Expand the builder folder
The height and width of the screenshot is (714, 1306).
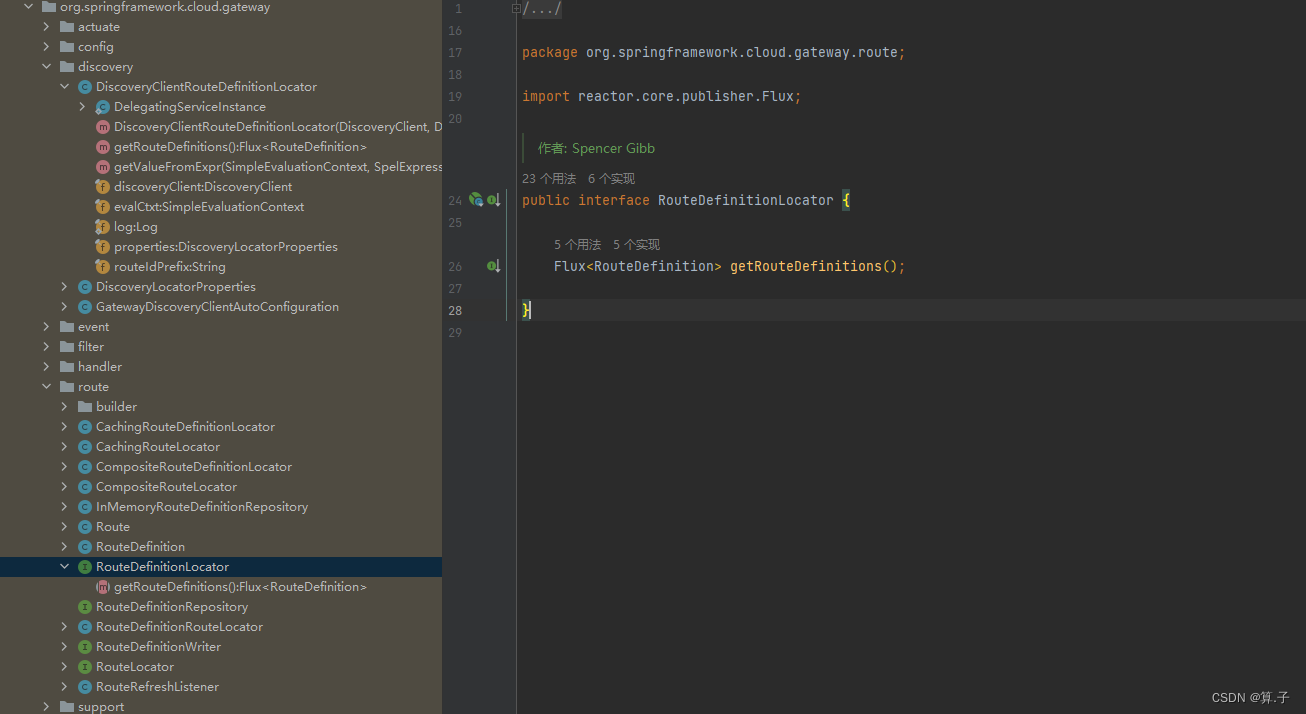[x=64, y=407]
